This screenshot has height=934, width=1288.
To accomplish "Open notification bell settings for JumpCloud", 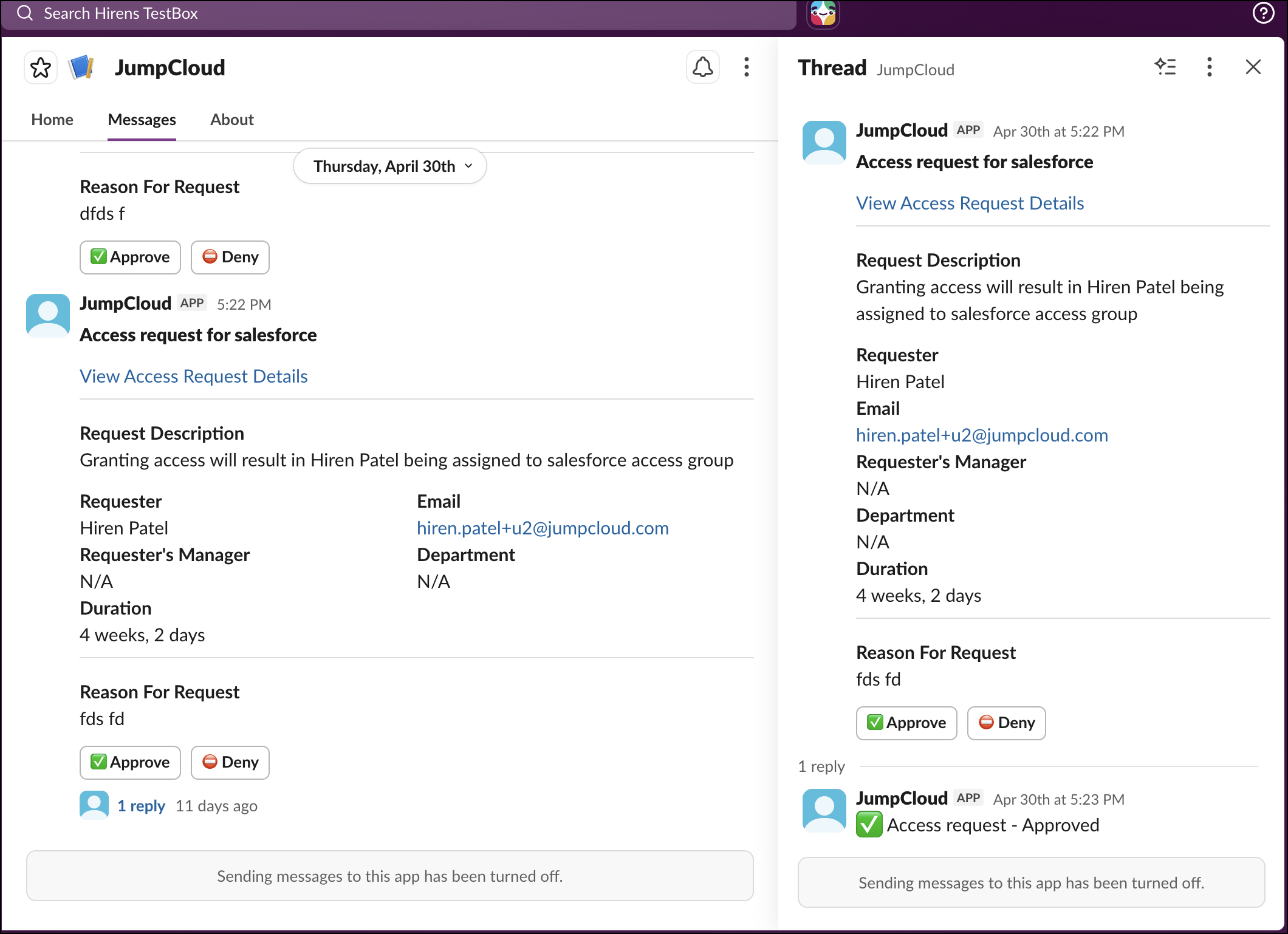I will tap(703, 67).
